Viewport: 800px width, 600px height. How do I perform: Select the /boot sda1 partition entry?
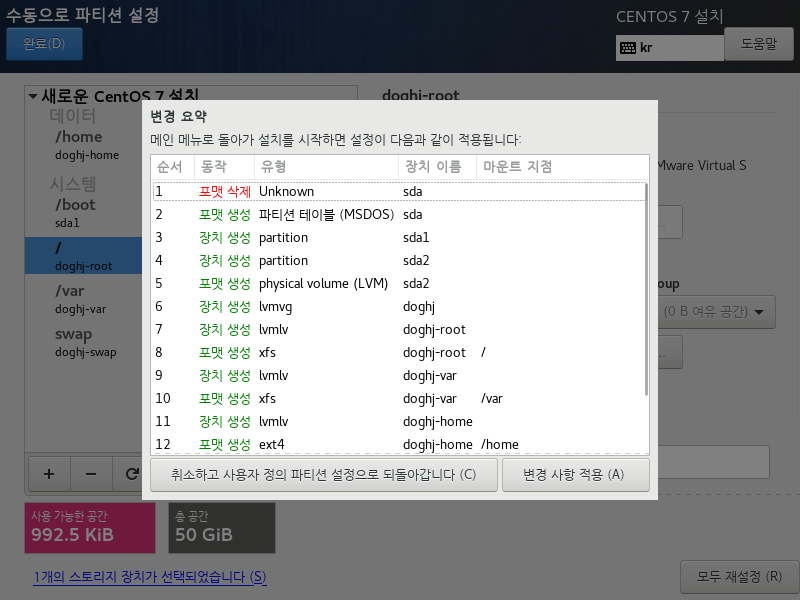point(84,213)
